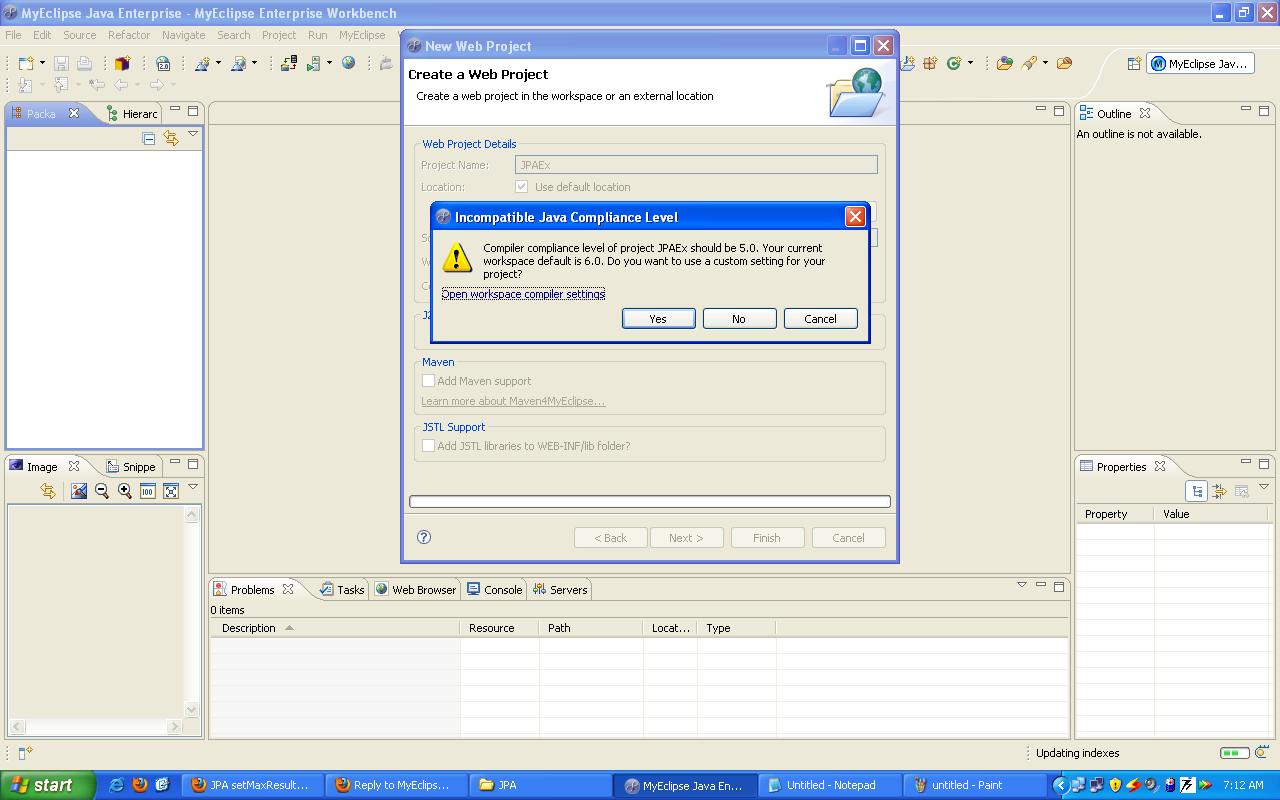
Task: Click the 100% zoom icon in Image view
Action: pos(148,491)
